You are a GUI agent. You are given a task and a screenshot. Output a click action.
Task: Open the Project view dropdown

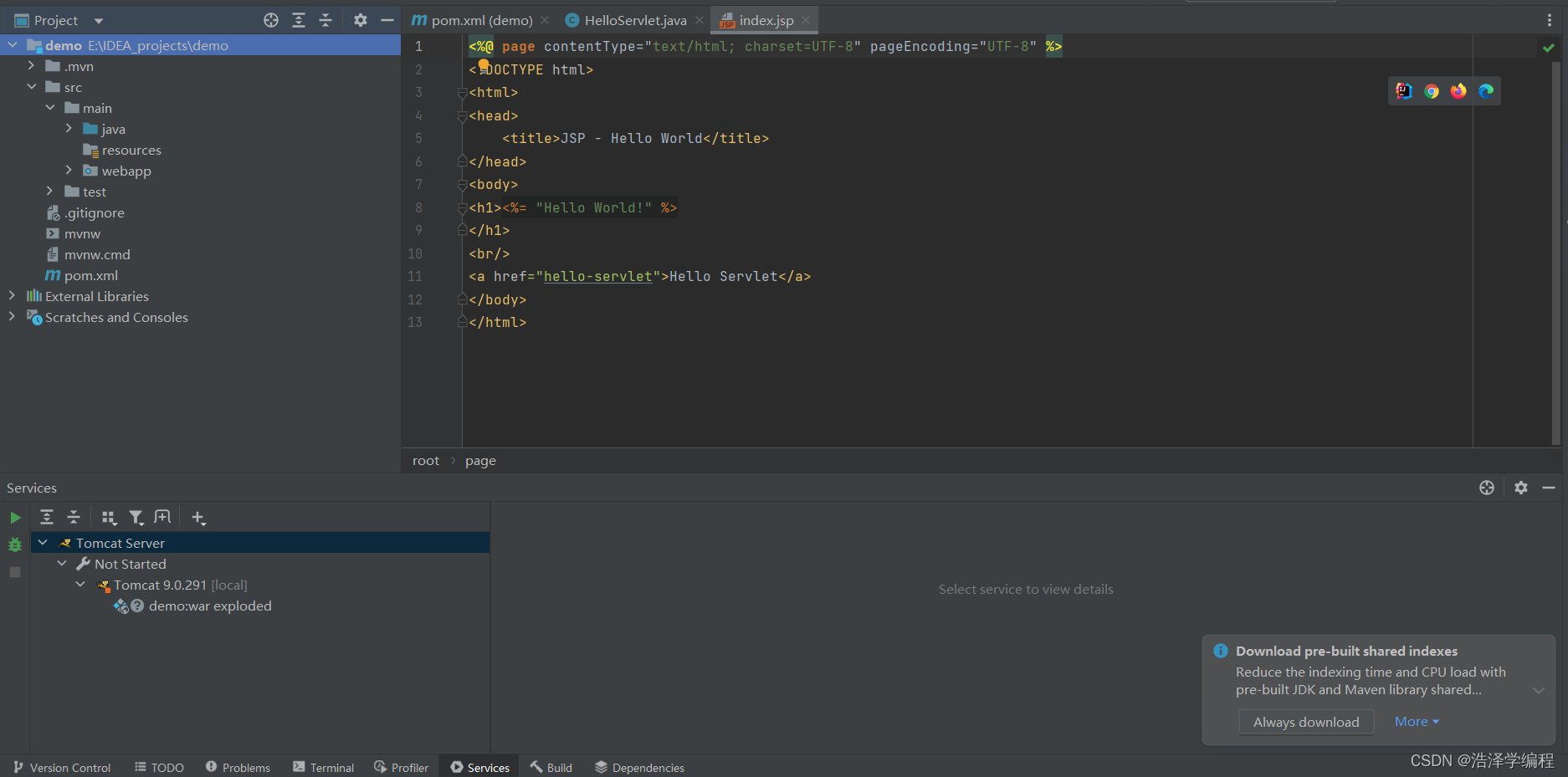(99, 21)
